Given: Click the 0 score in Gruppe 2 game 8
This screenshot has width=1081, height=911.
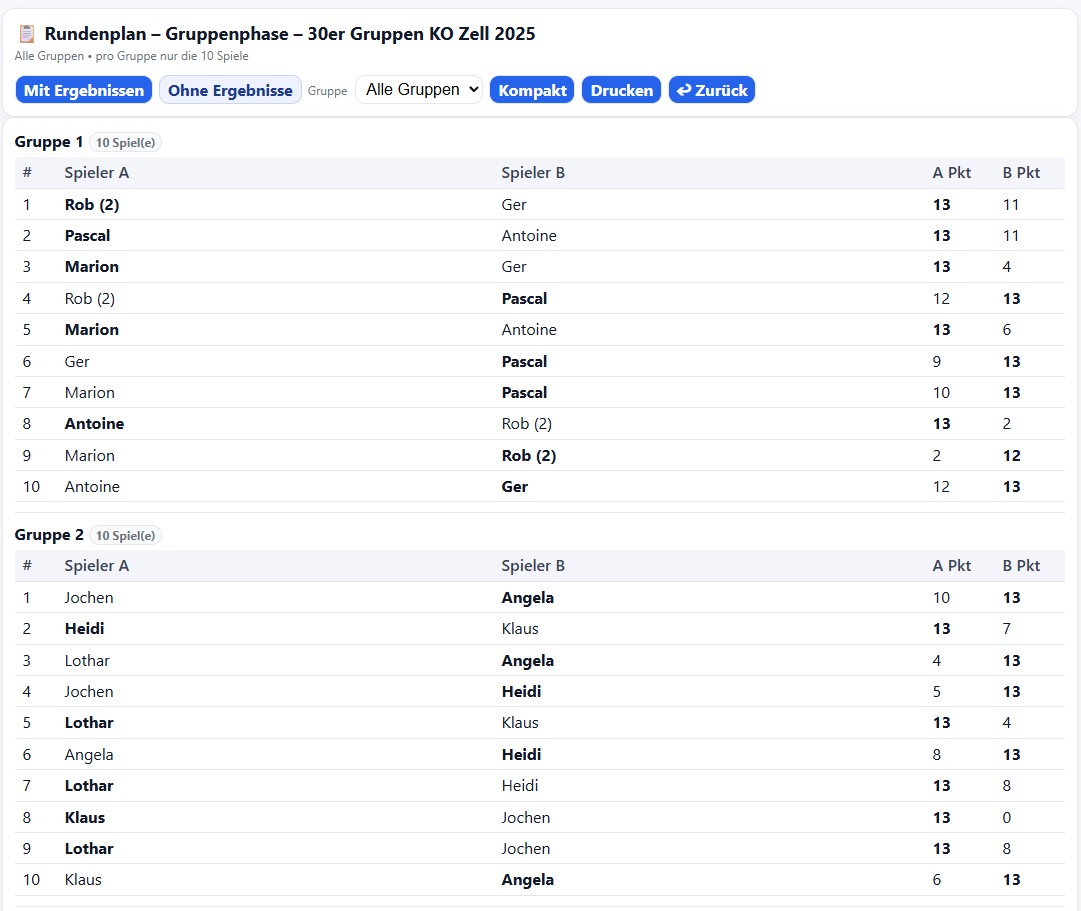Looking at the screenshot, I should click(1007, 818).
